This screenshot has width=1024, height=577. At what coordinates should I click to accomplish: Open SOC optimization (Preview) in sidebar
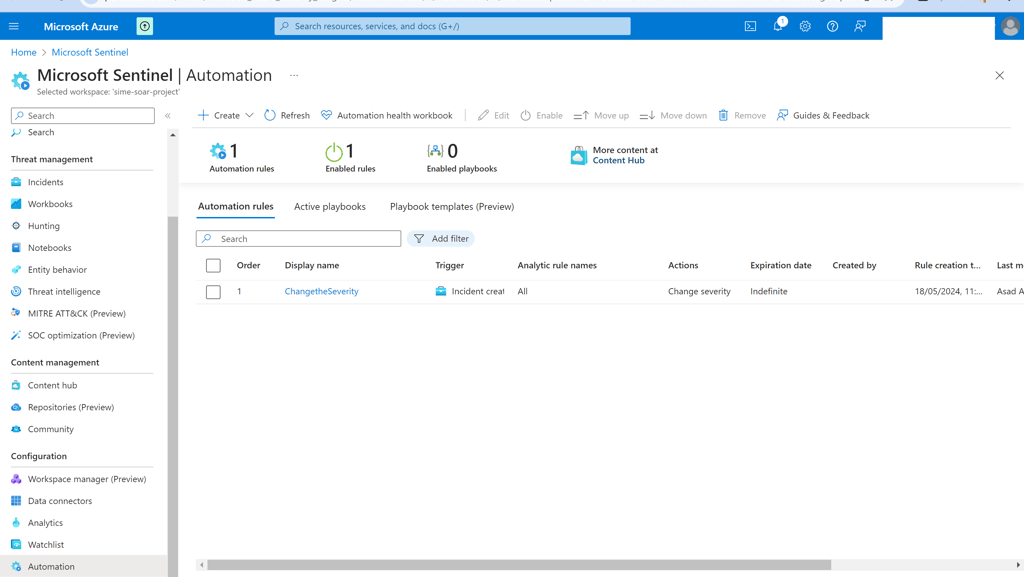[82, 335]
